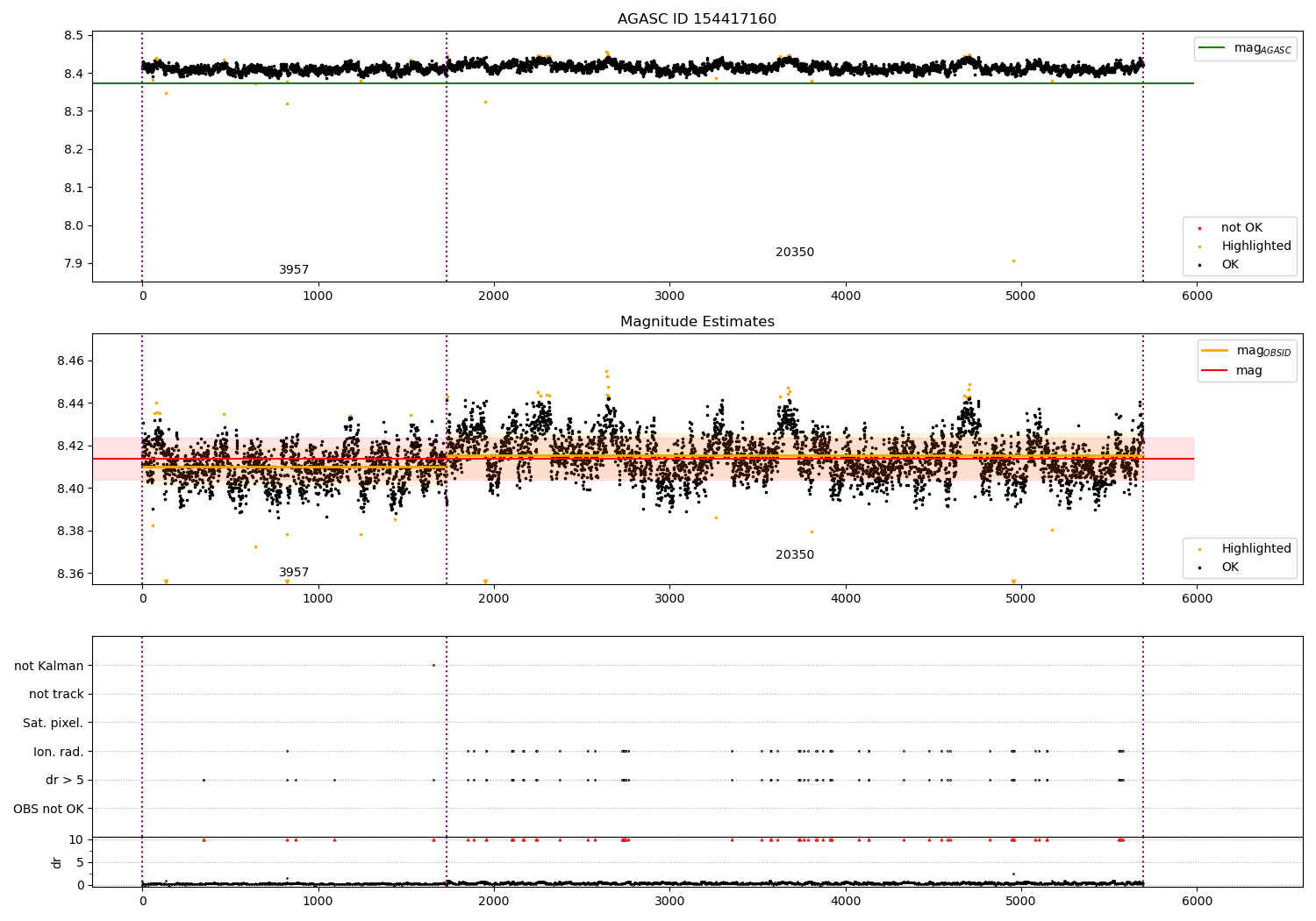The image size is (1316, 921).
Task: Click the '3957' obsid label in top plot
Action: click(294, 270)
